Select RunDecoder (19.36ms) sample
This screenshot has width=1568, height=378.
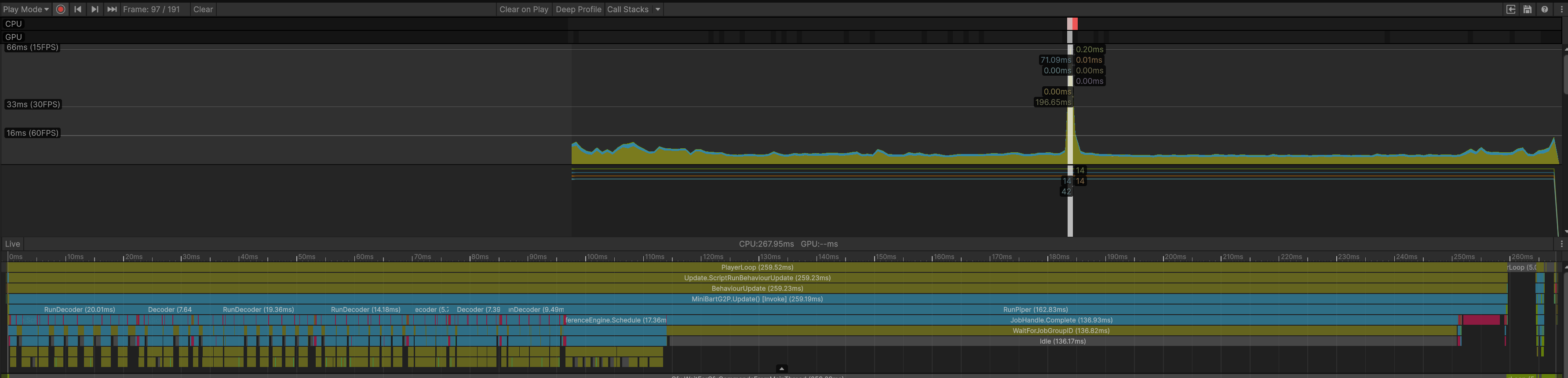coord(259,310)
